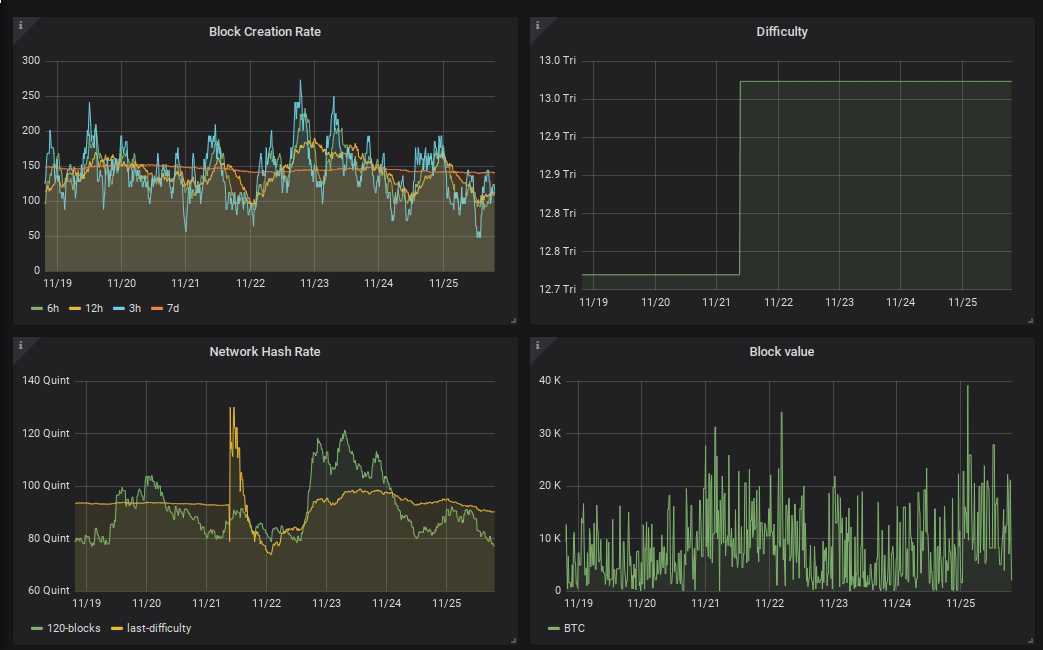This screenshot has width=1043, height=650.
Task: Open the Network Hash Rate title menu
Action: pos(265,351)
